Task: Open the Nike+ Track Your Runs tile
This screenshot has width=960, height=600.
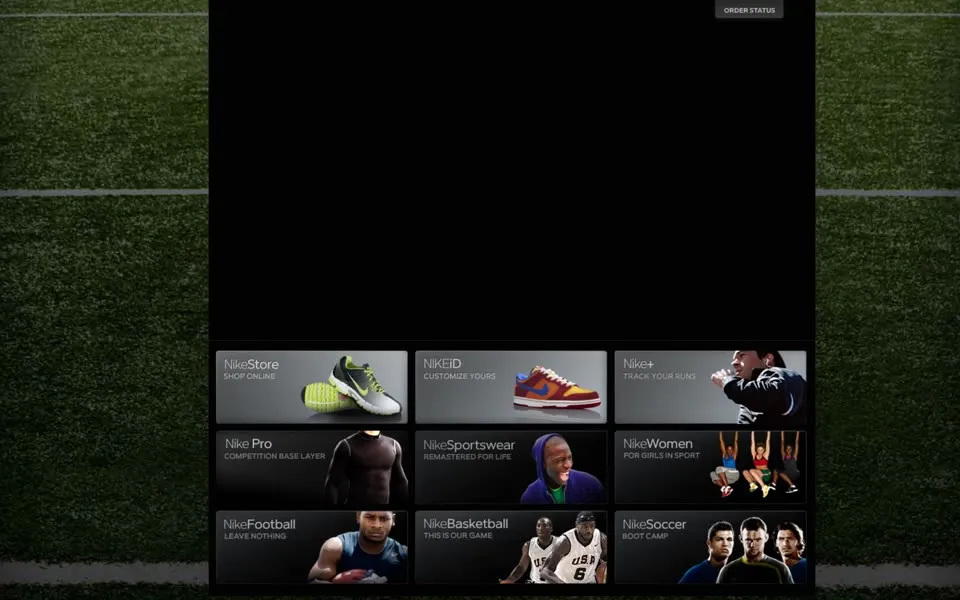Action: 710,387
